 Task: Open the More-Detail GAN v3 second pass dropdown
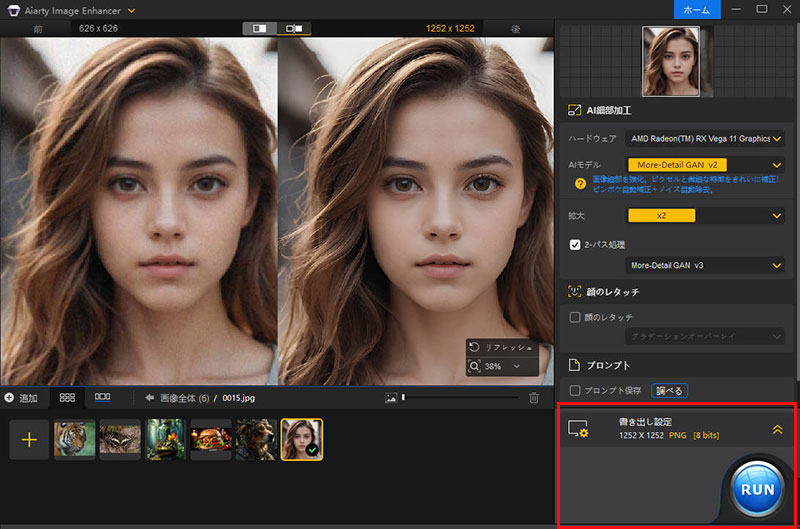pos(705,265)
